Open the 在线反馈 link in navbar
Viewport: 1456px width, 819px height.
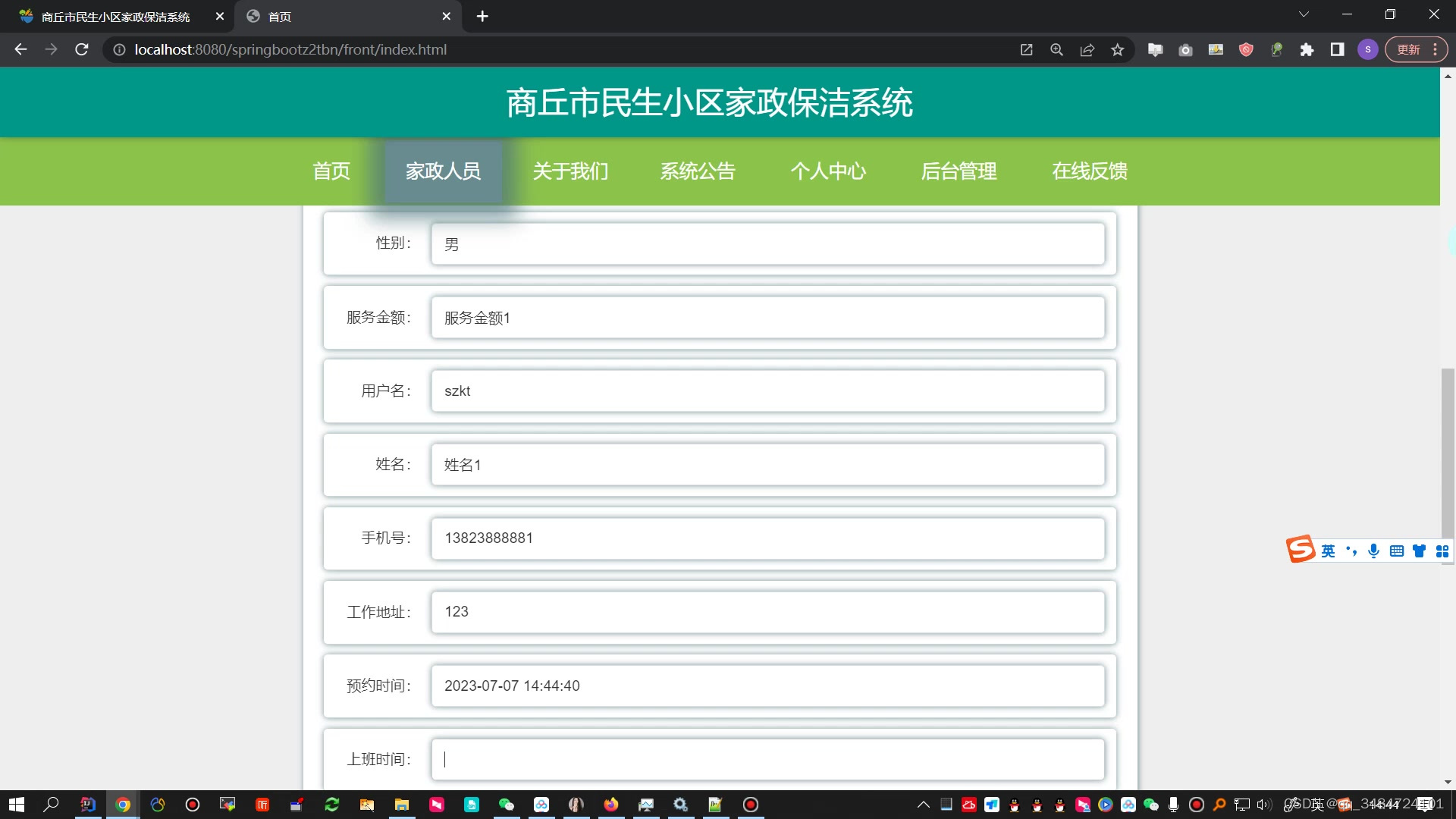click(1089, 171)
